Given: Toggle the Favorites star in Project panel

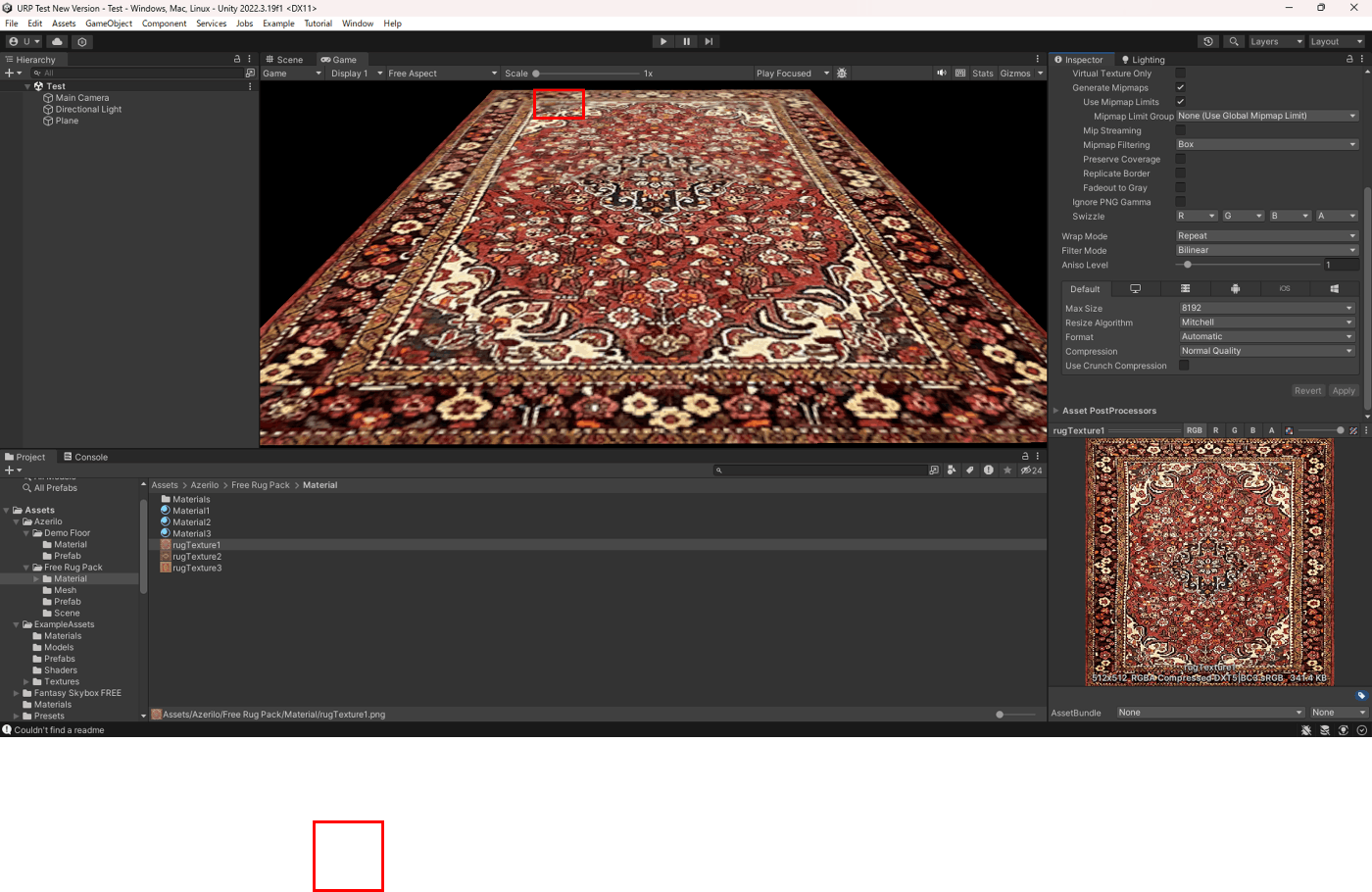Looking at the screenshot, I should (1007, 471).
